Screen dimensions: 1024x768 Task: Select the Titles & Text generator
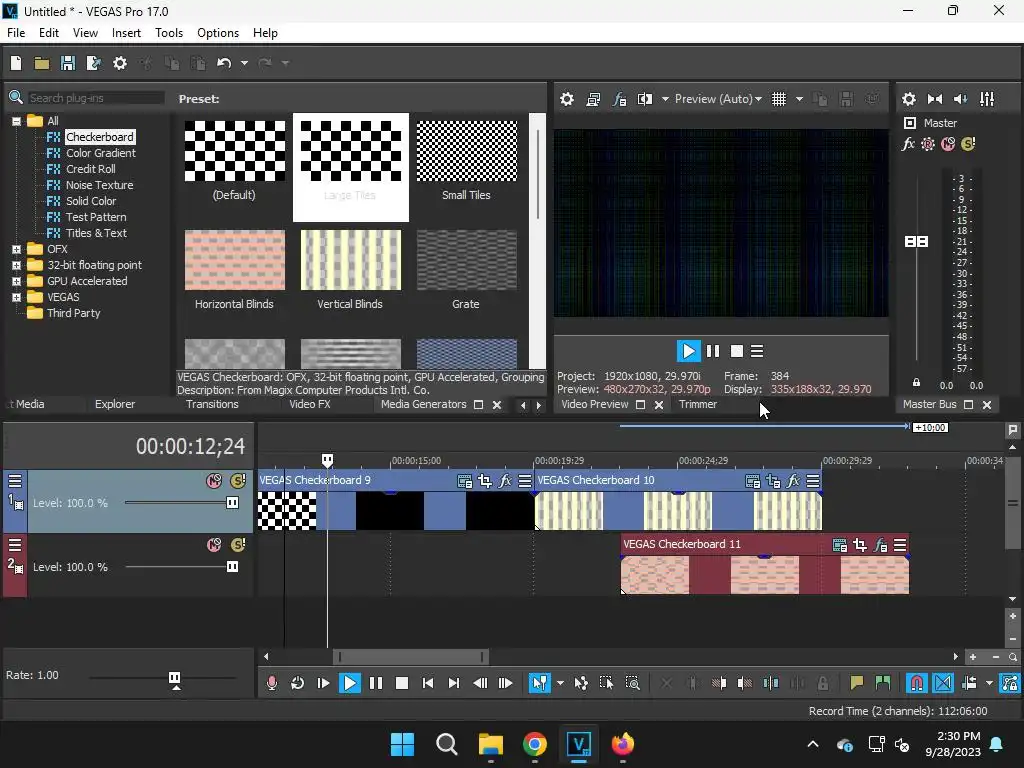[x=96, y=233]
